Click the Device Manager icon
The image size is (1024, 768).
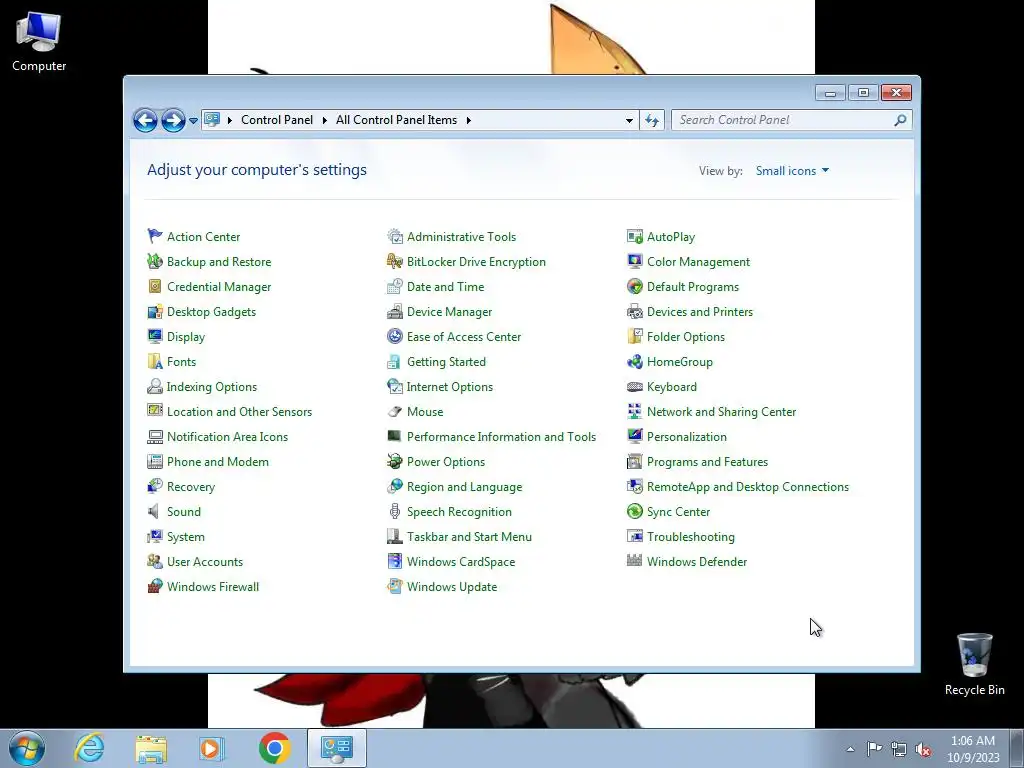point(394,312)
